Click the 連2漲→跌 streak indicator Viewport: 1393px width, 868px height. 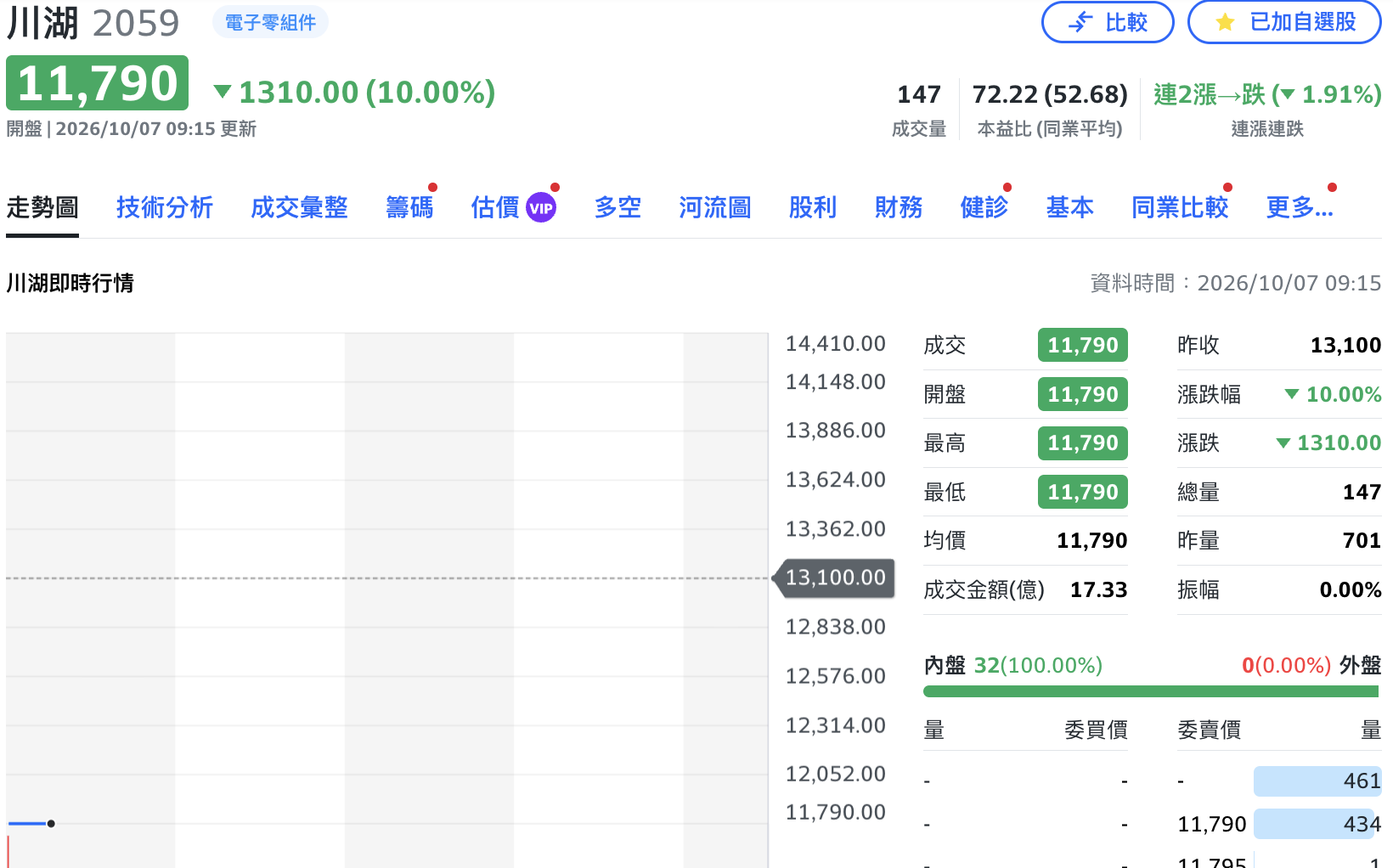[x=1267, y=94]
